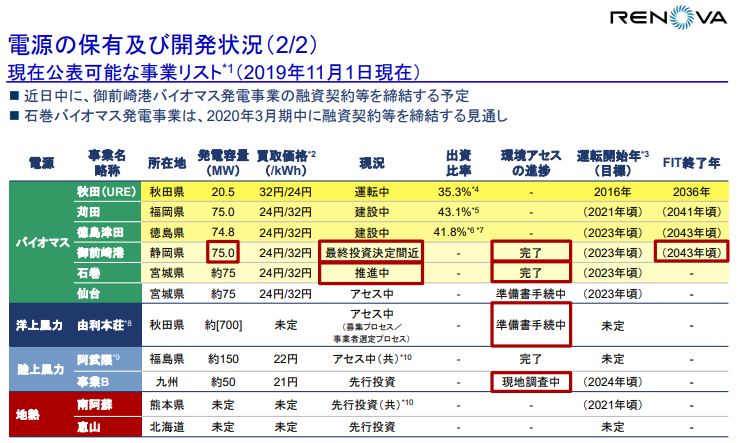Click the 徳島津田 project name
The image size is (743, 443).
[100, 232]
